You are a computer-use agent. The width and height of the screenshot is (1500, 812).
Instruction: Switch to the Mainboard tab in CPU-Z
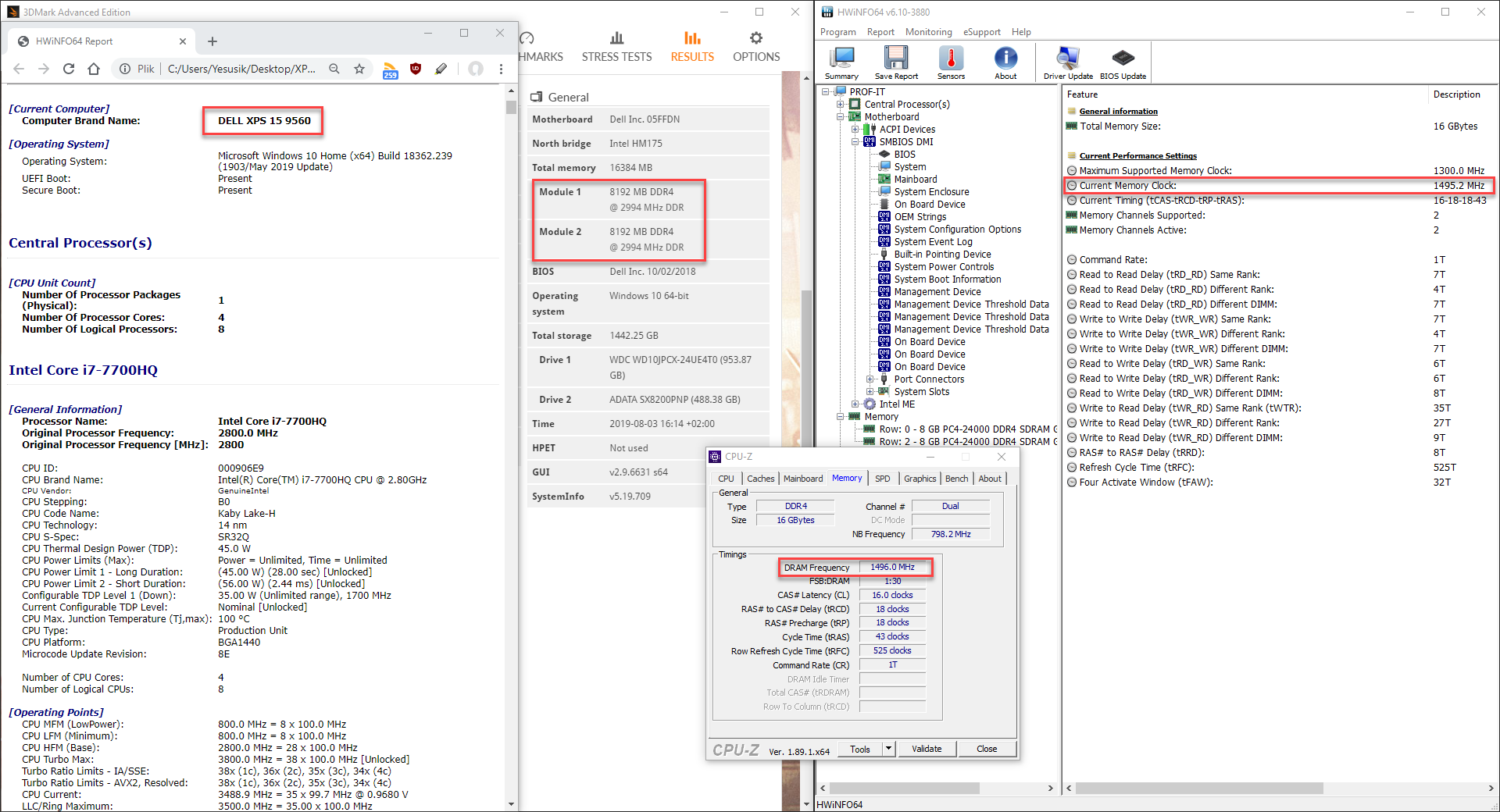pyautogui.click(x=803, y=479)
